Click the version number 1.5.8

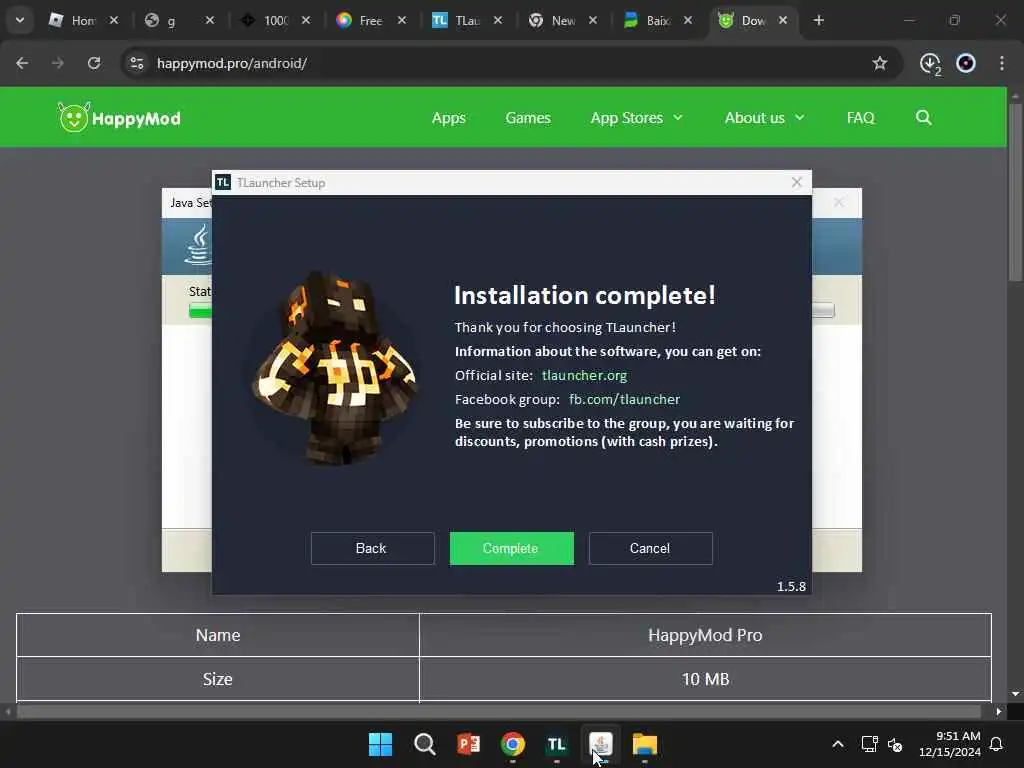coord(791,586)
